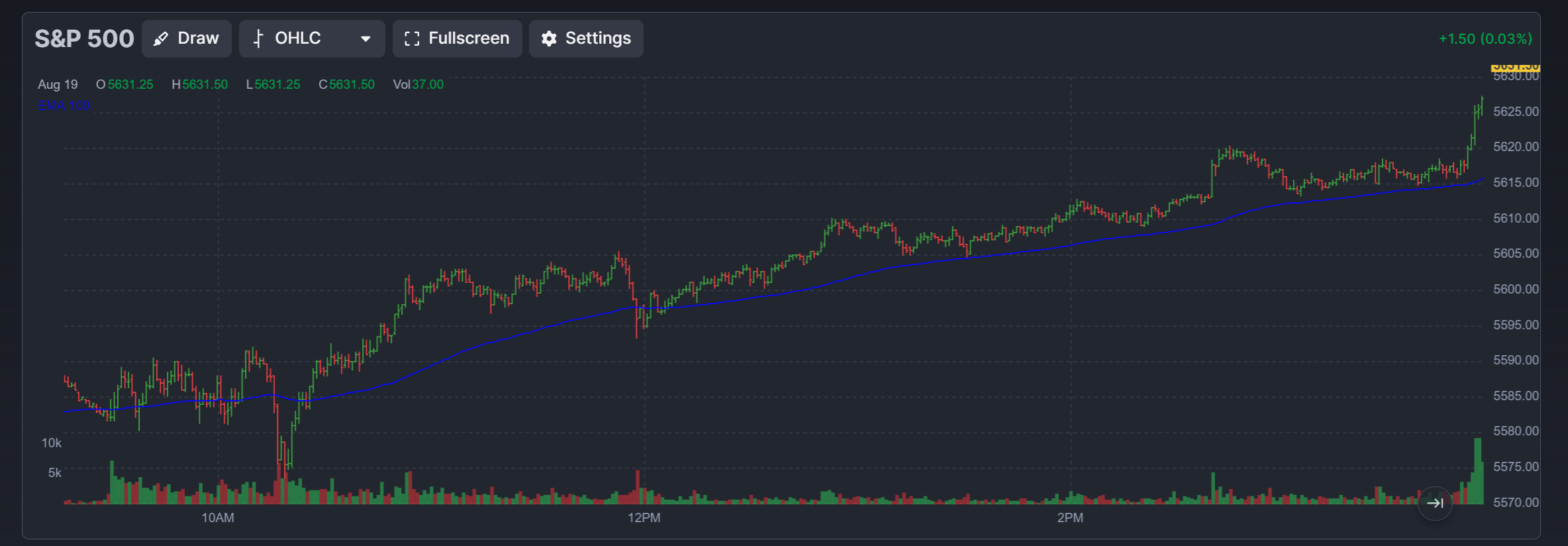Viewport: 1568px width, 546px height.
Task: Click the 2PM time axis label
Action: (1070, 518)
